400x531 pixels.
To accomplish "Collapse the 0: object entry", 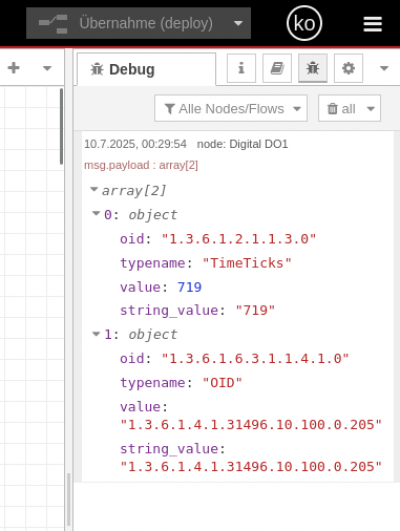I will 96,213.
